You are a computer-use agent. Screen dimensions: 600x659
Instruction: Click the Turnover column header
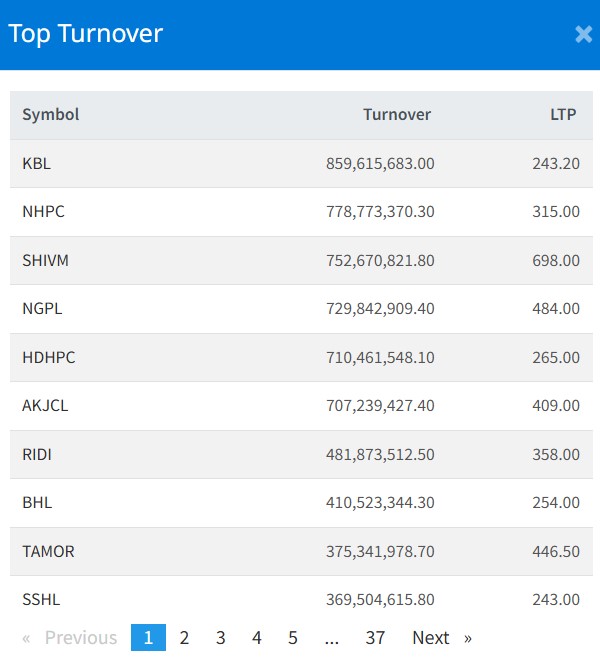(x=397, y=114)
